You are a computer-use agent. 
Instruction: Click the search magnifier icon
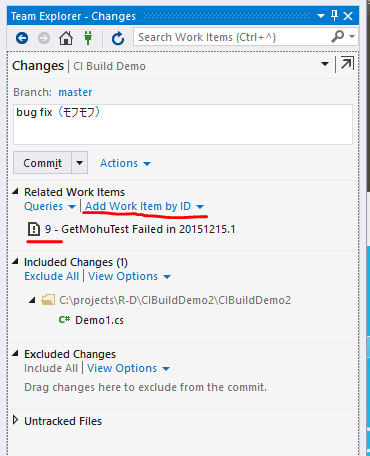click(x=338, y=36)
